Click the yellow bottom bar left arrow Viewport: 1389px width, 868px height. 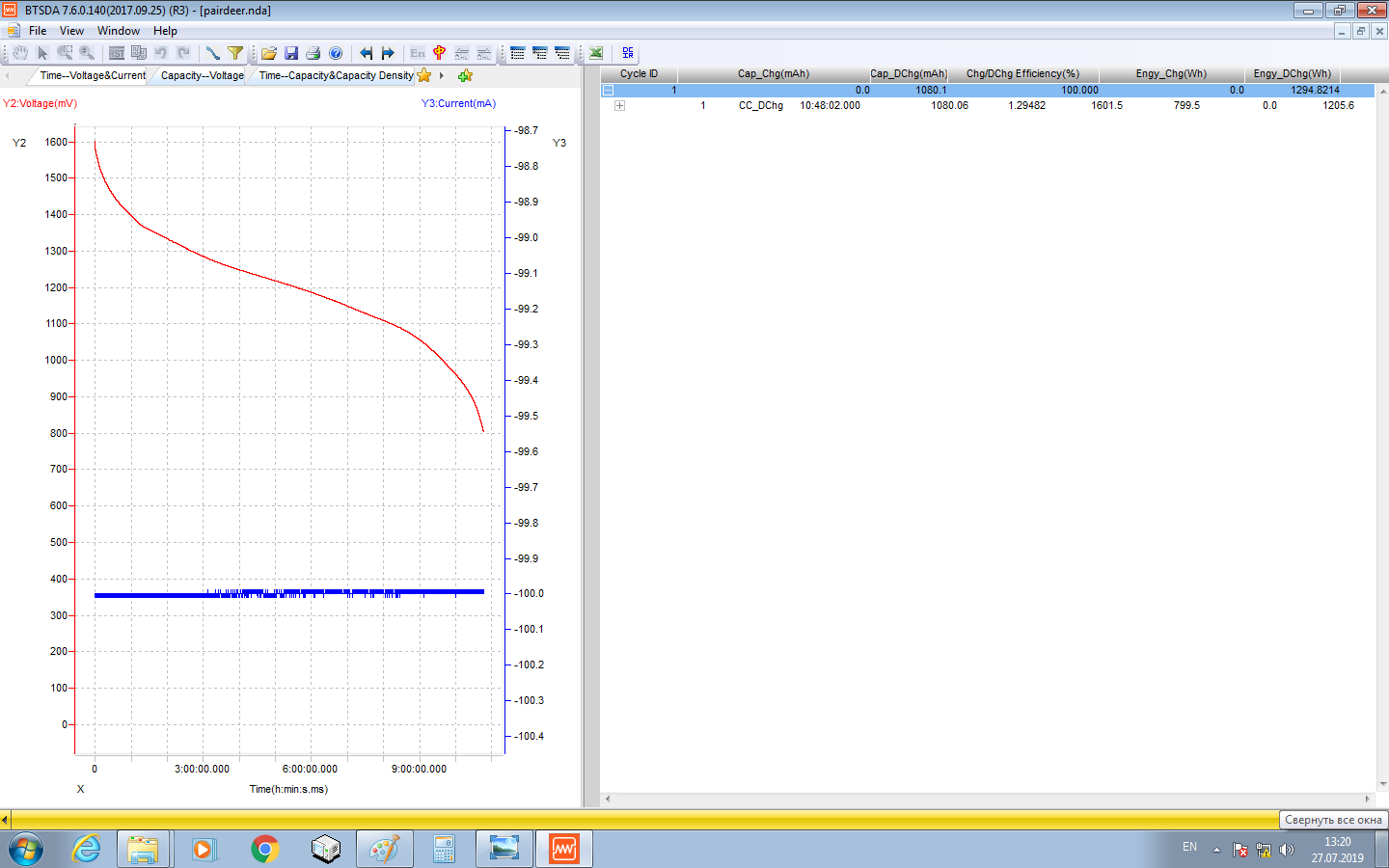click(5, 820)
